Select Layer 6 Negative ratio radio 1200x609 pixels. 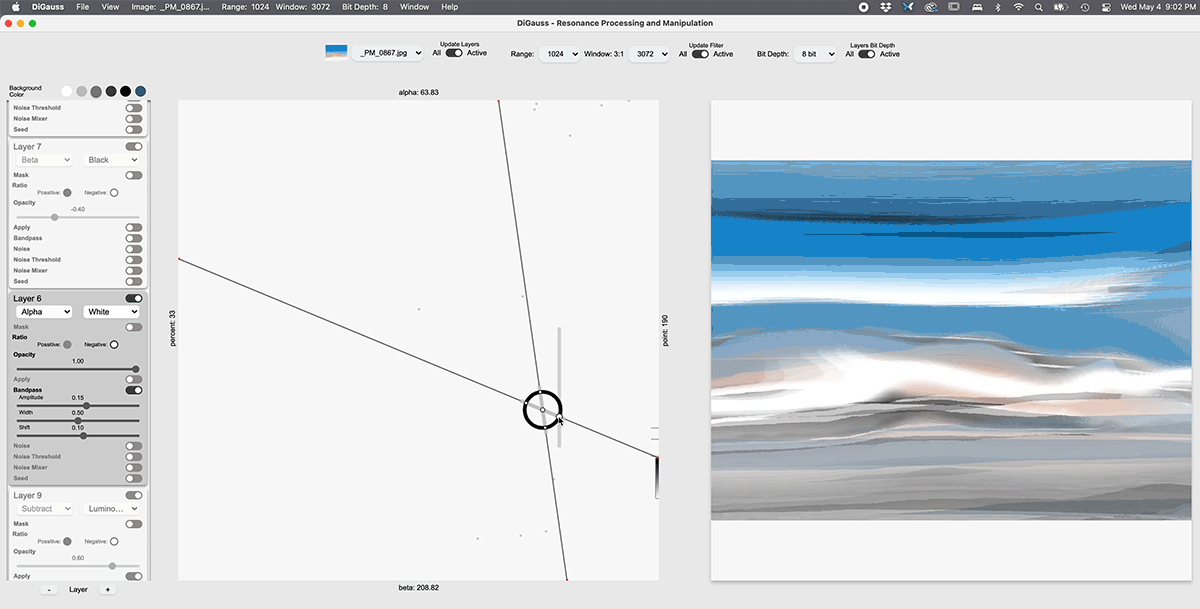pyautogui.click(x=114, y=345)
